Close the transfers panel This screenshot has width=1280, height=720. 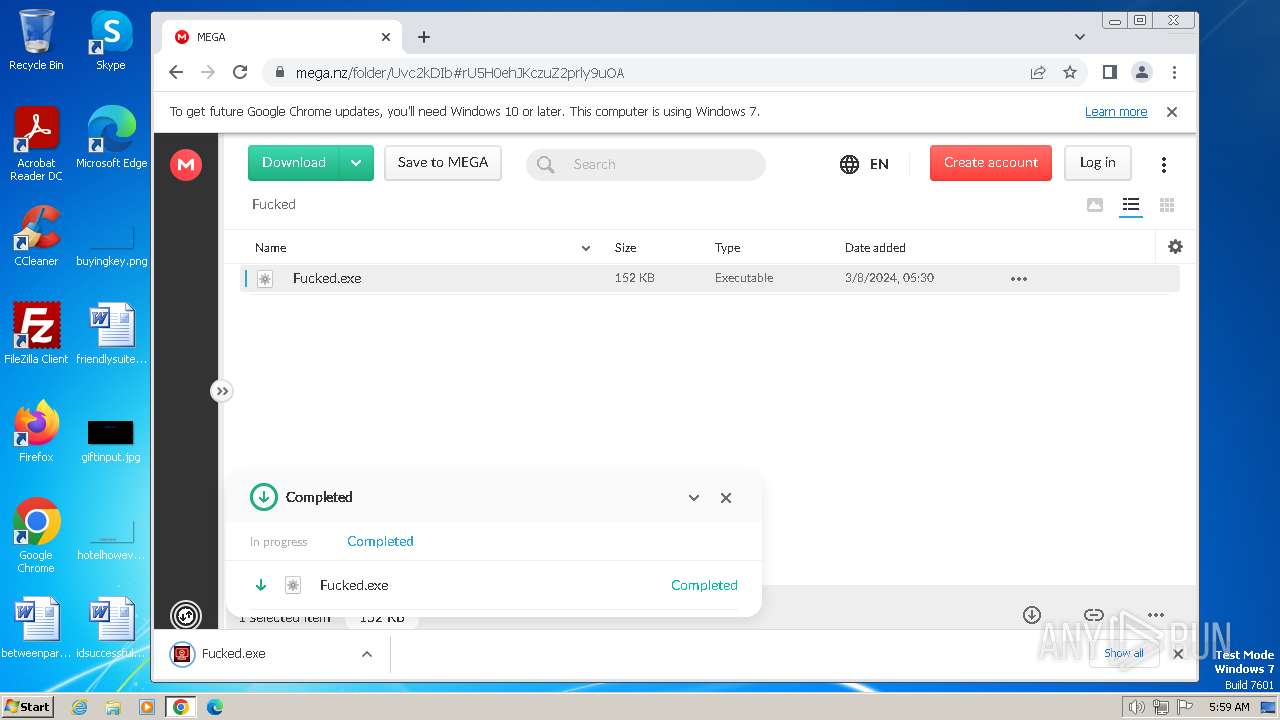726,498
